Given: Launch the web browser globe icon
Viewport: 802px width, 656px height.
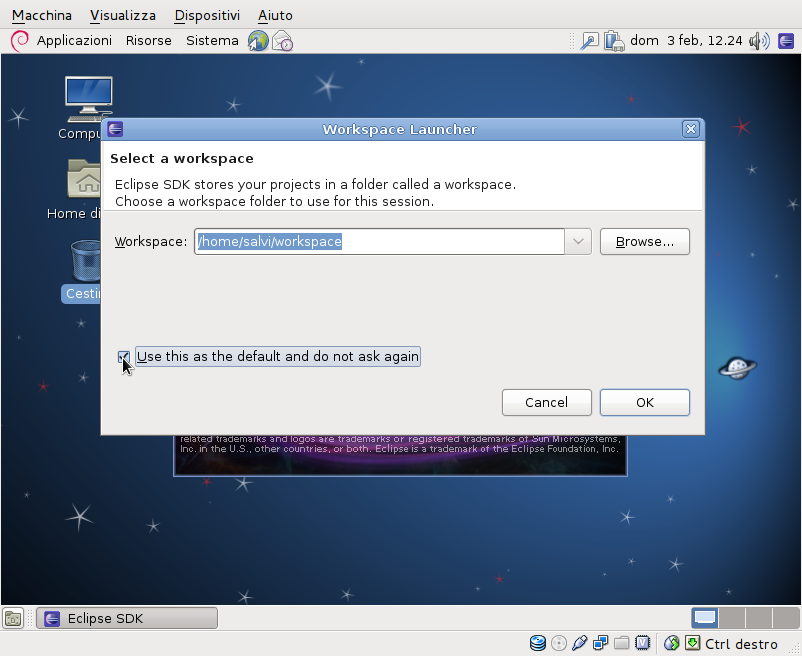Looking at the screenshot, I should pos(258,41).
